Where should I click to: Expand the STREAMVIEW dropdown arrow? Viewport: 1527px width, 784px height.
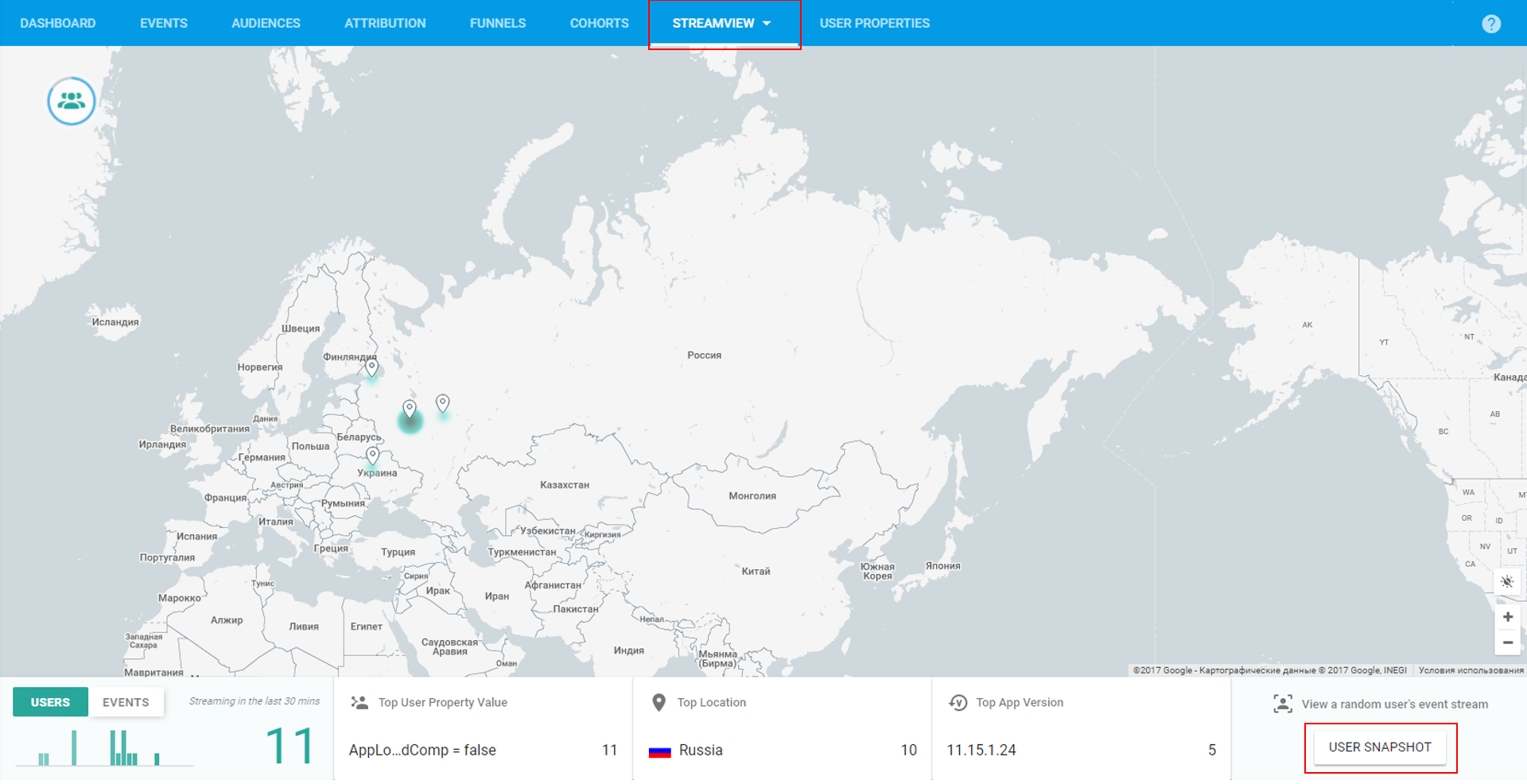[767, 23]
